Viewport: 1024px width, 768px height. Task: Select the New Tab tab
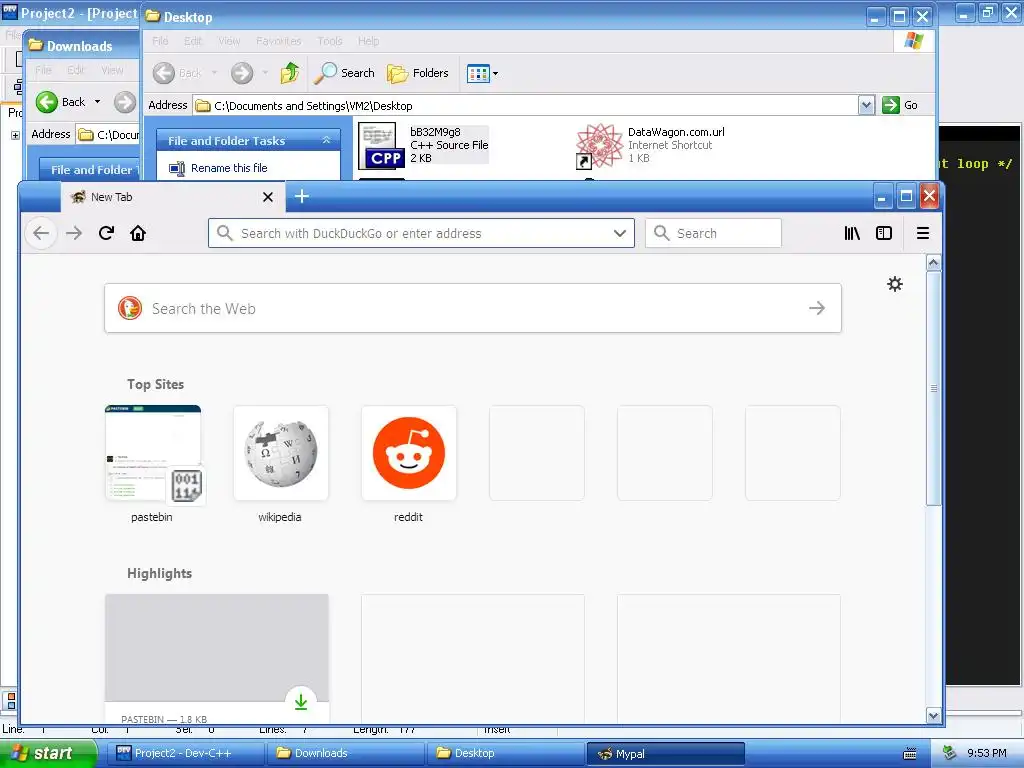[x=173, y=197]
